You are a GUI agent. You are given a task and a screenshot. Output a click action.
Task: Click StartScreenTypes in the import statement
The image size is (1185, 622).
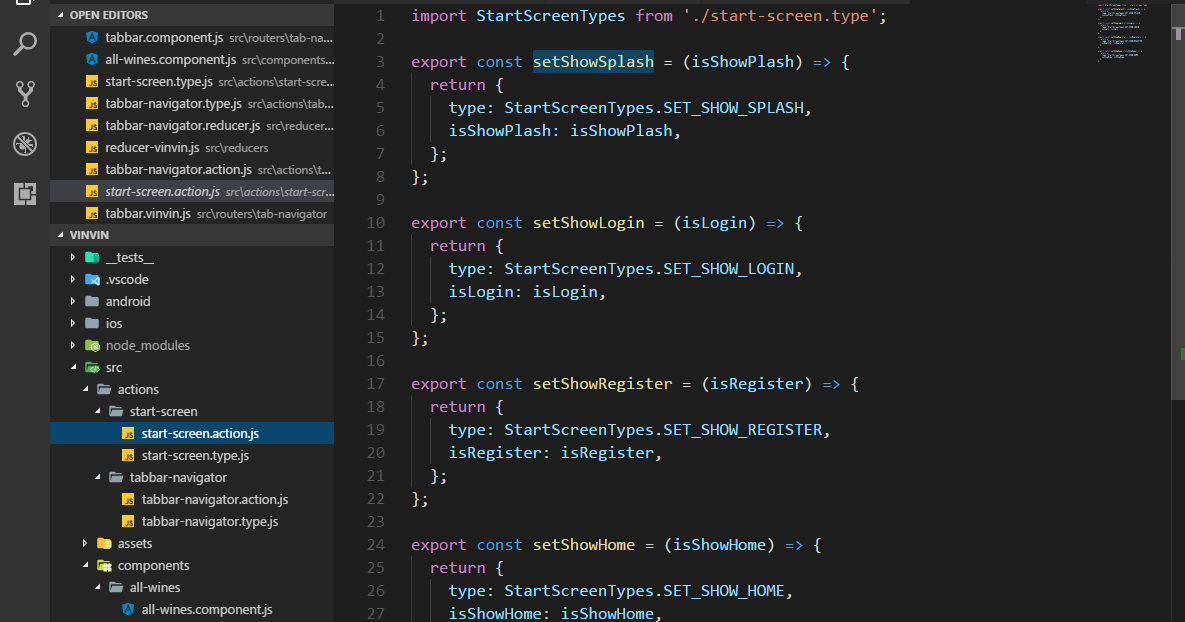click(x=551, y=15)
